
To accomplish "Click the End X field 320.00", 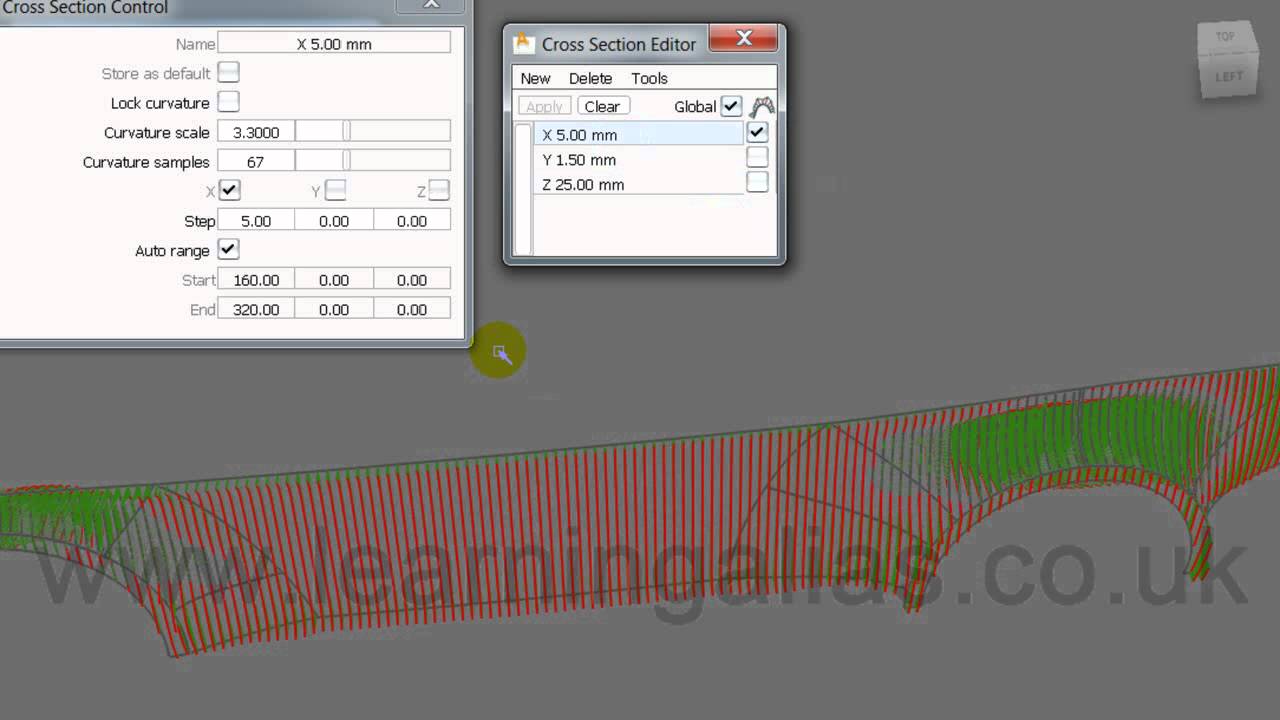I will (256, 310).
